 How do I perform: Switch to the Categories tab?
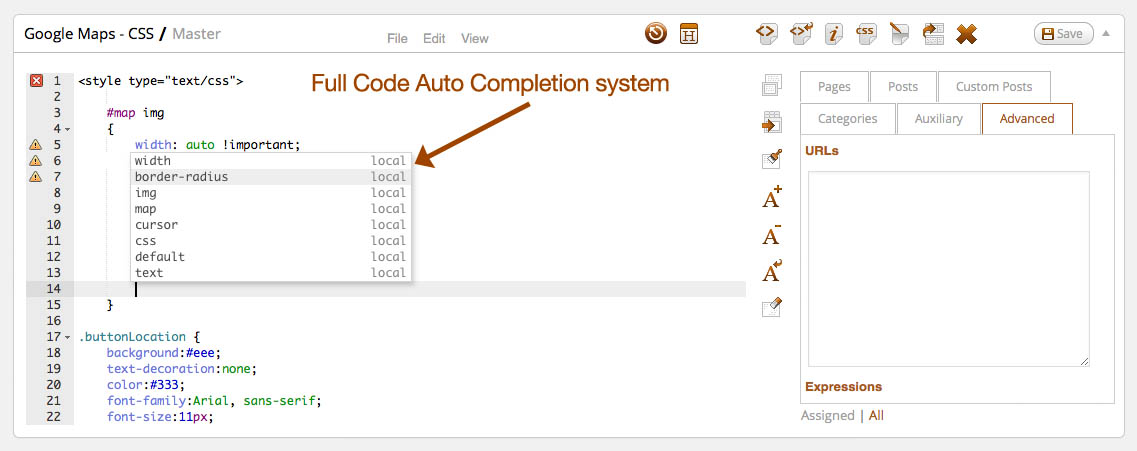coord(847,118)
